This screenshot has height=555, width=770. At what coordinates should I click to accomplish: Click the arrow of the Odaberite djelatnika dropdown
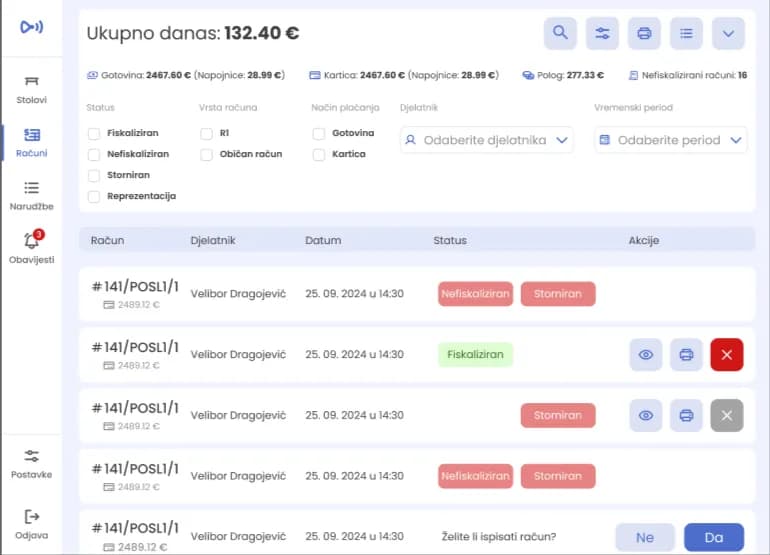click(x=562, y=140)
